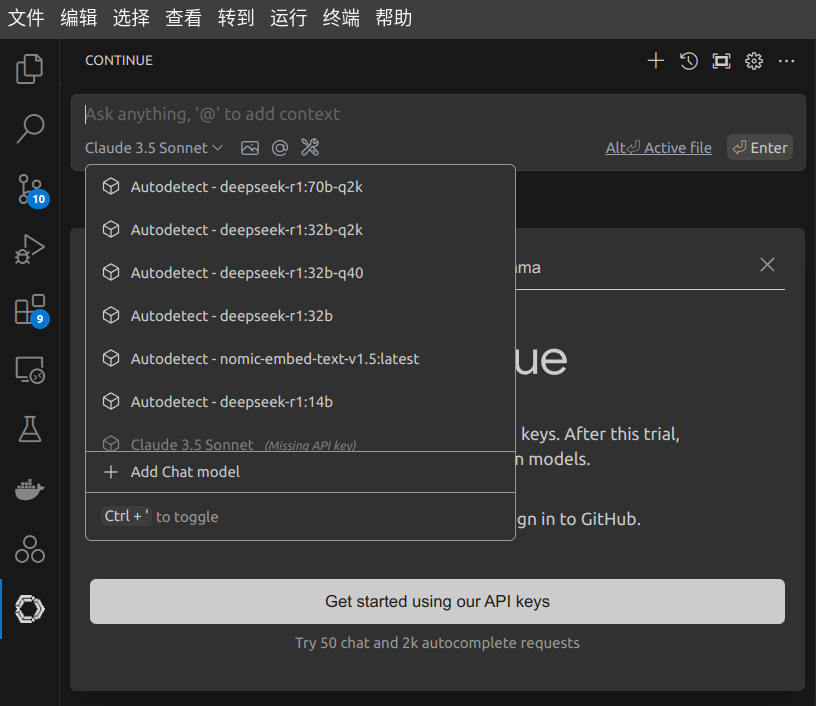Select Autodetect - deepseek-r1:32b model
The height and width of the screenshot is (706, 816).
(x=300, y=316)
